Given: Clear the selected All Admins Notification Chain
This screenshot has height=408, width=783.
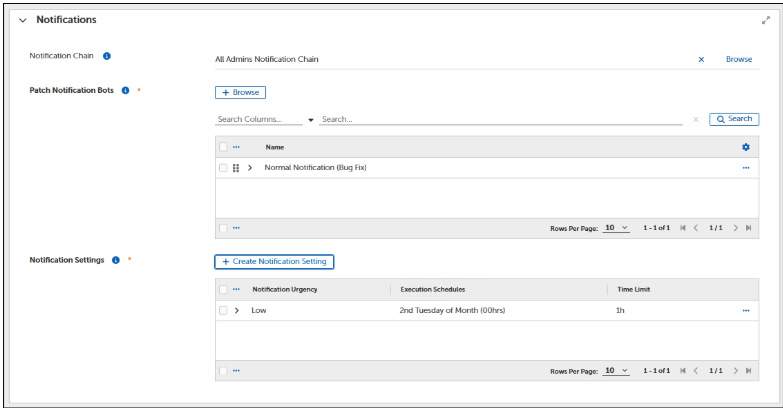Looking at the screenshot, I should coord(701,59).
